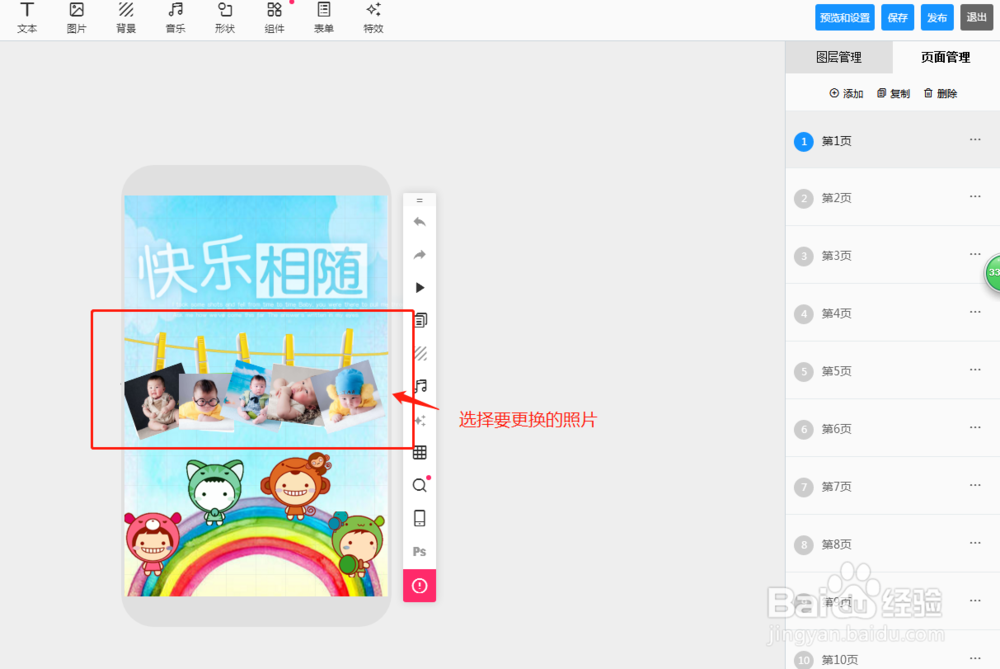Select 第8页 in page list
This screenshot has height=669, width=1000.
pyautogui.click(x=893, y=544)
